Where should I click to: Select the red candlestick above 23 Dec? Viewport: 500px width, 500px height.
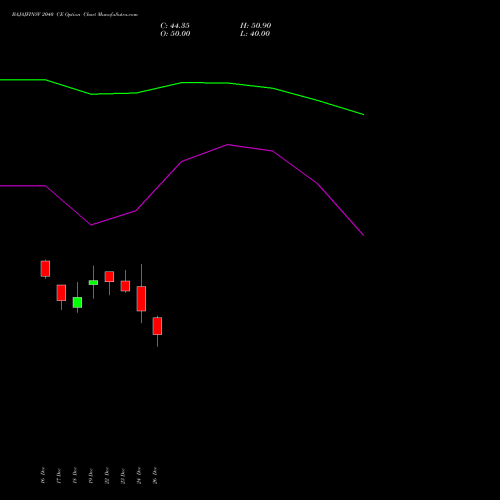[125, 286]
